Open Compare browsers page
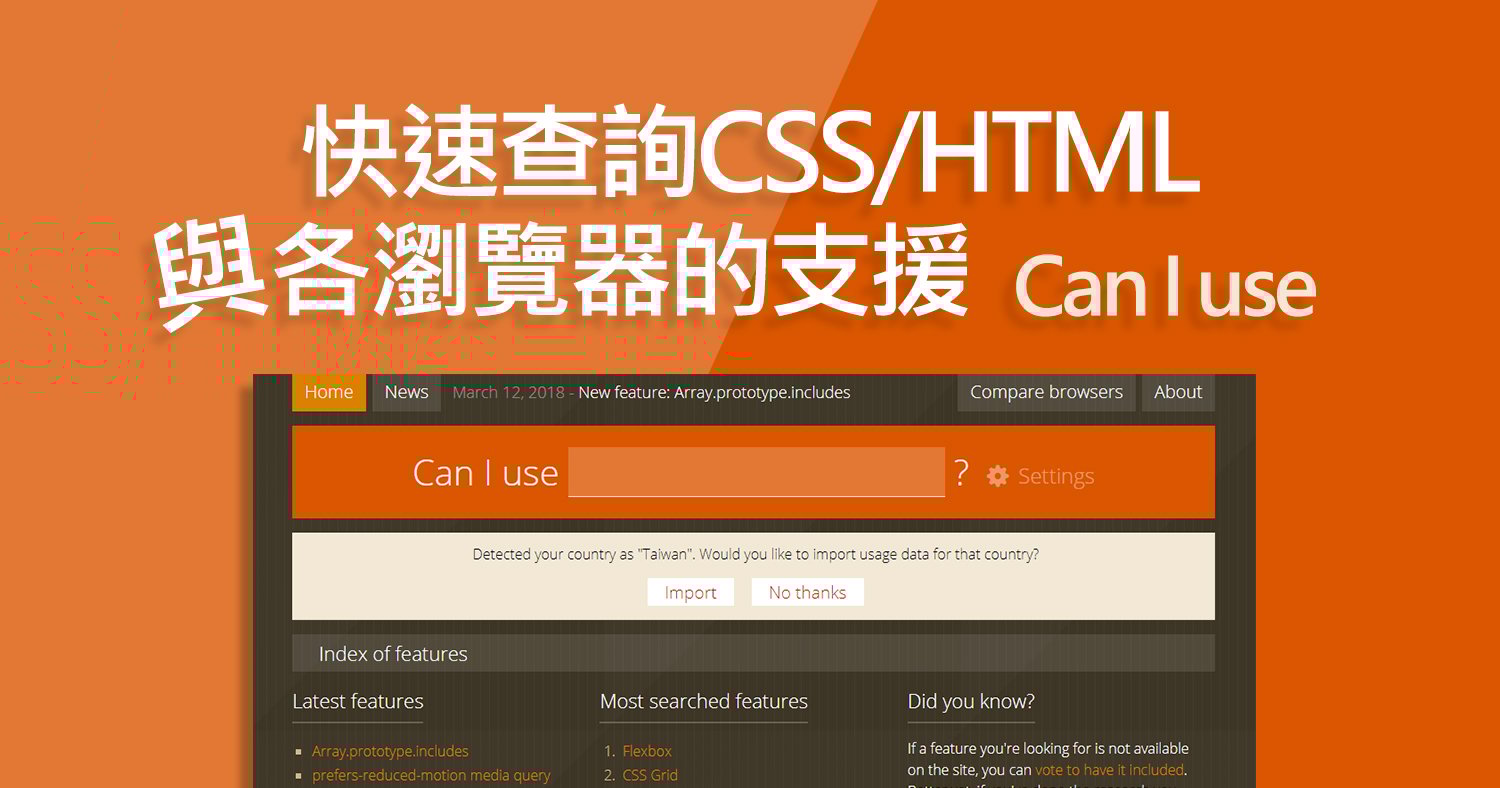The height and width of the screenshot is (788, 1500). point(1046,392)
